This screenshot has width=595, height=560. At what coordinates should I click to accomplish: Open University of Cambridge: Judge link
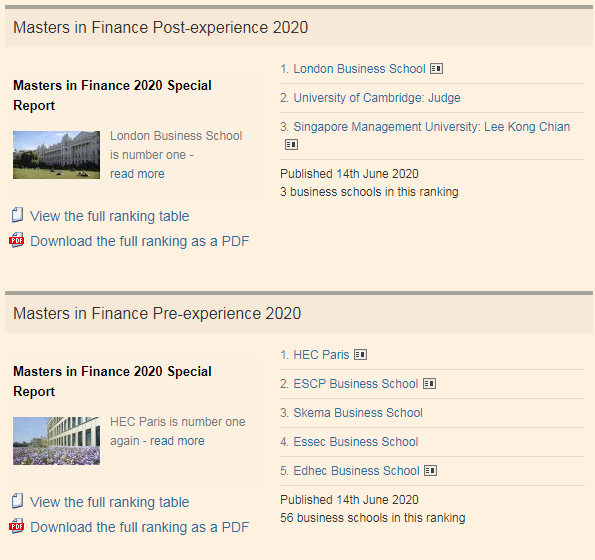(377, 98)
